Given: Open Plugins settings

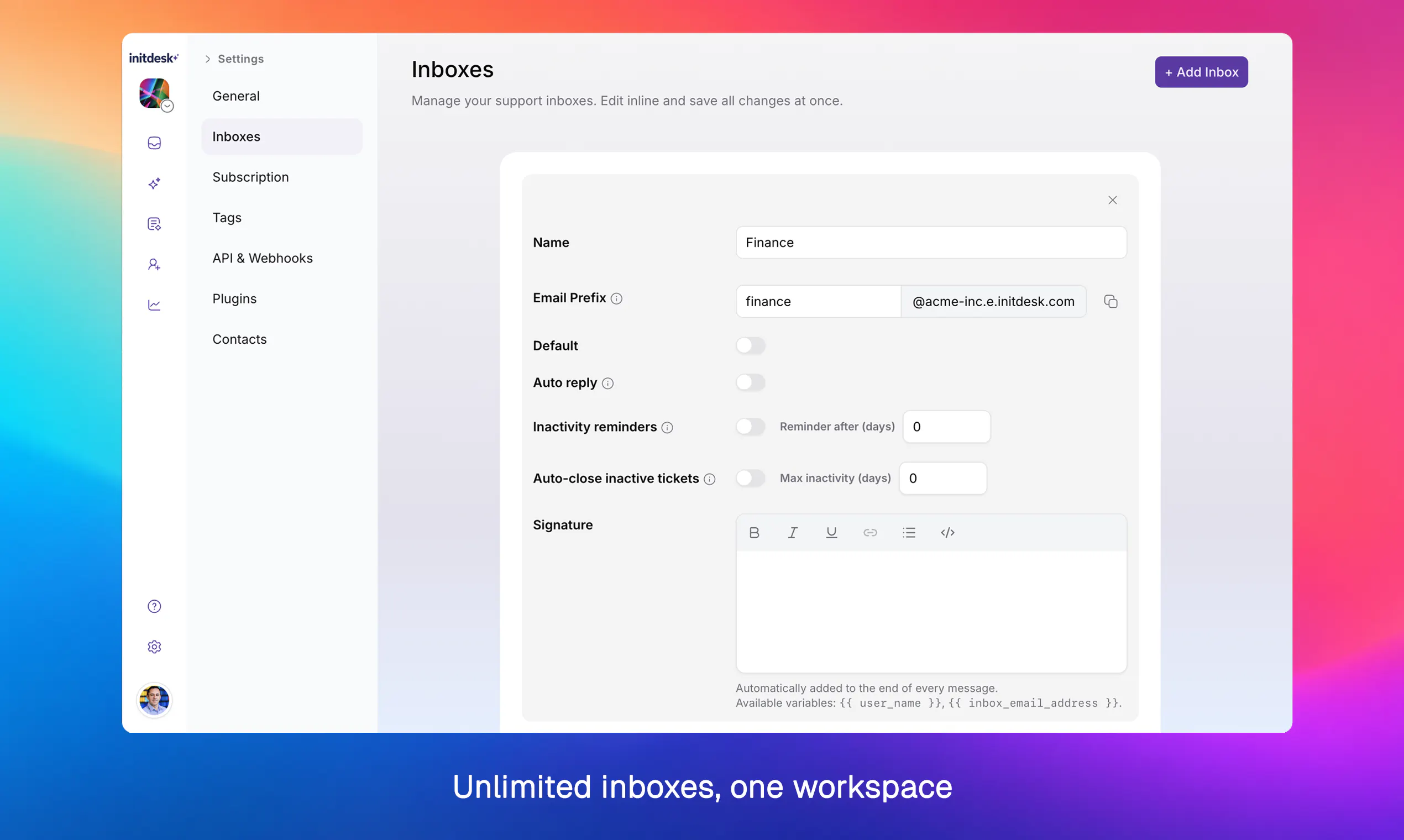Looking at the screenshot, I should point(282,298).
